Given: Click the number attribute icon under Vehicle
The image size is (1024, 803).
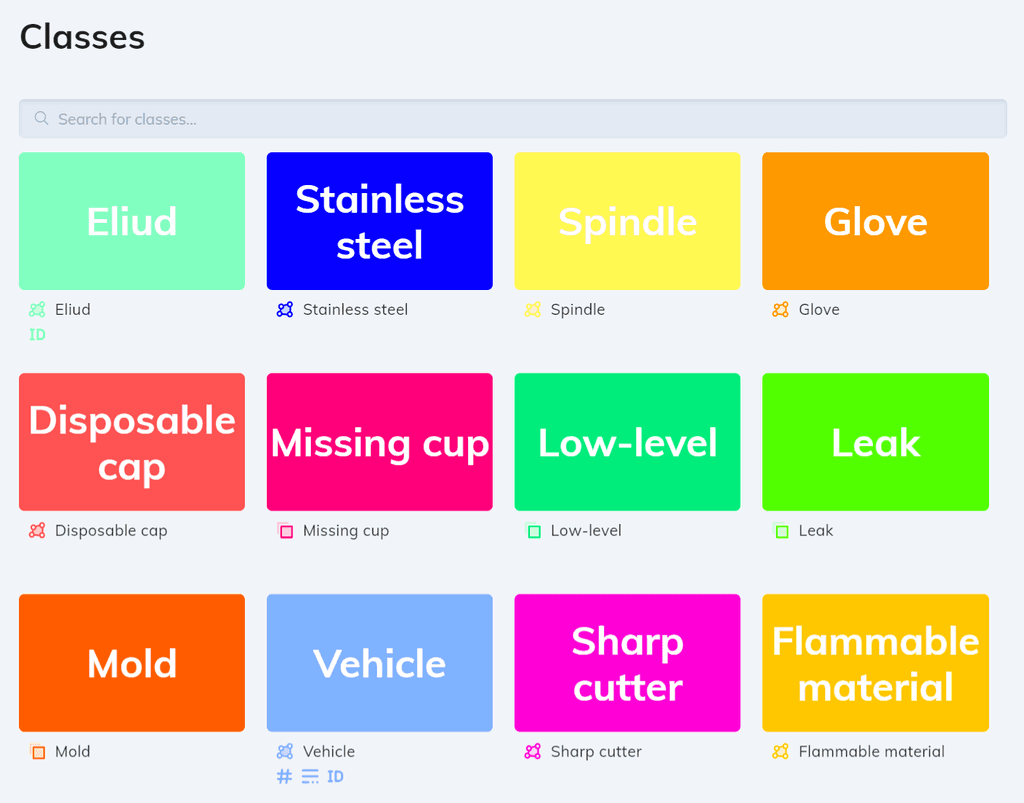Looking at the screenshot, I should click(284, 776).
